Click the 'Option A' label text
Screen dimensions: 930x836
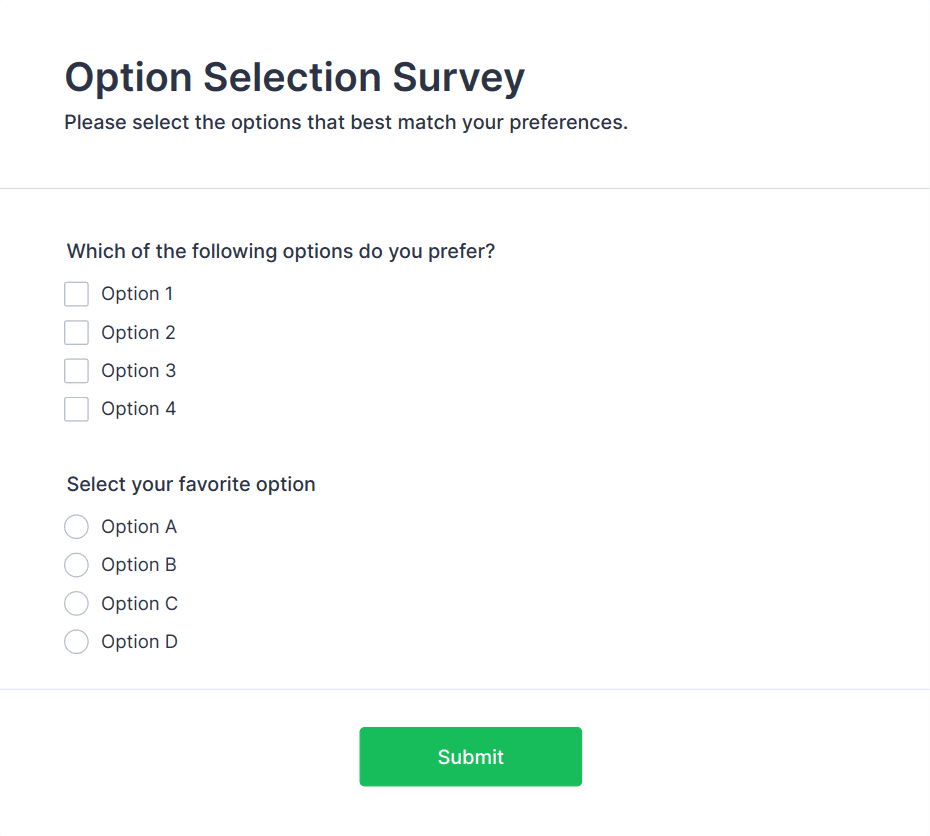[x=139, y=527]
